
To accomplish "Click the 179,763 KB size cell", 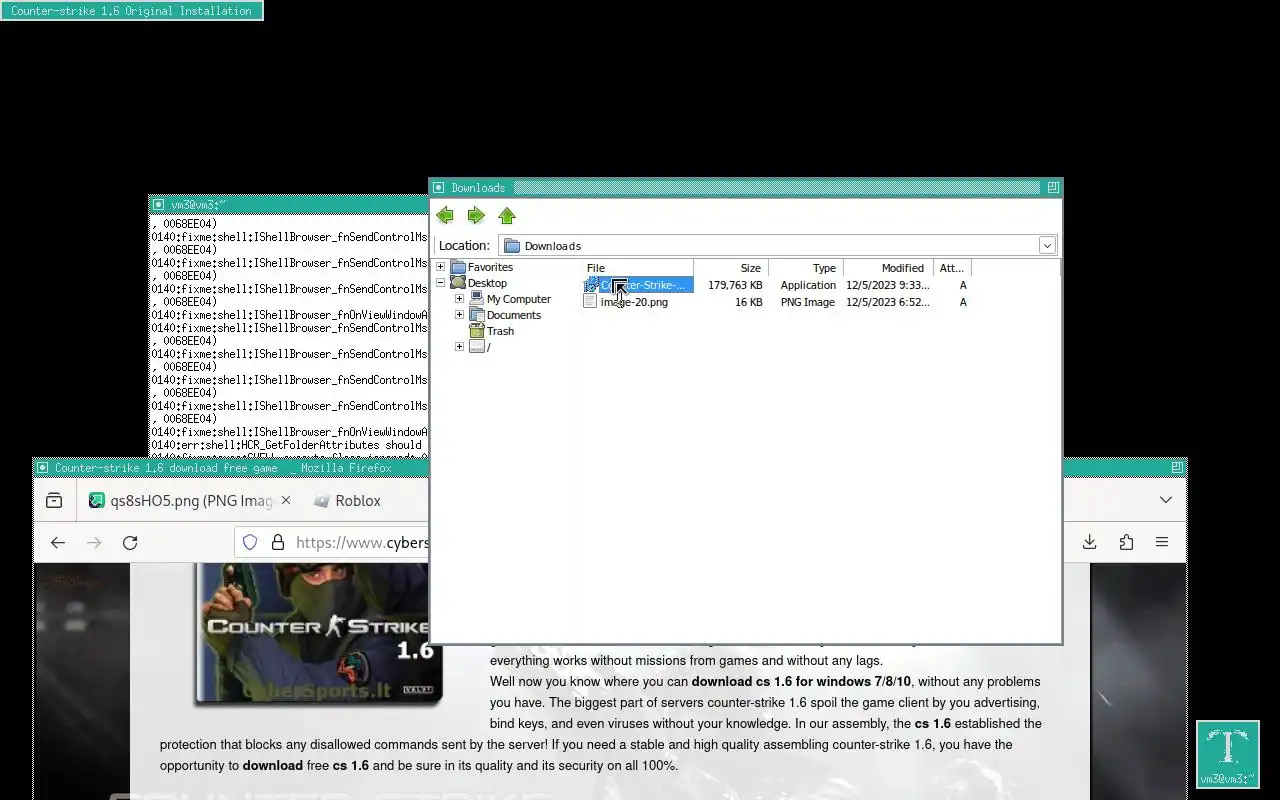I will pos(735,285).
